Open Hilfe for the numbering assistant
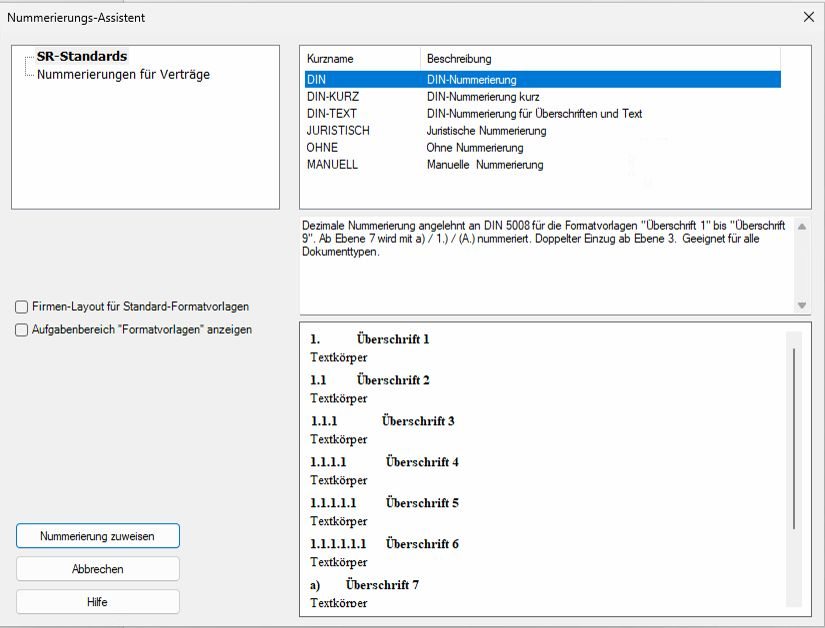Screen dimensions: 825x628 (x=97, y=602)
